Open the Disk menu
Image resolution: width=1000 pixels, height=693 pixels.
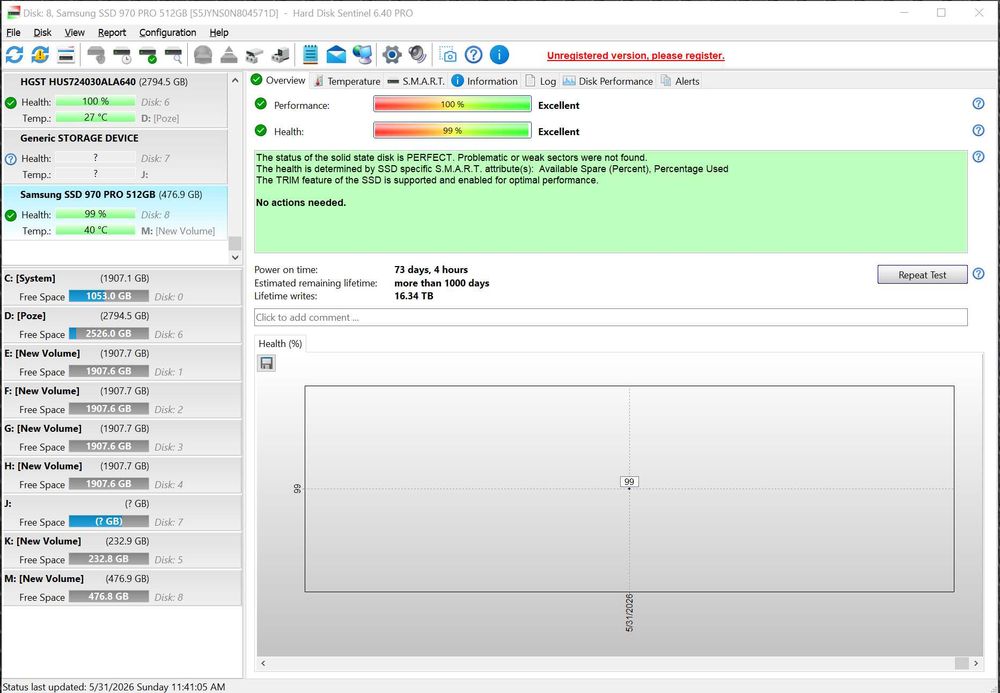point(43,33)
